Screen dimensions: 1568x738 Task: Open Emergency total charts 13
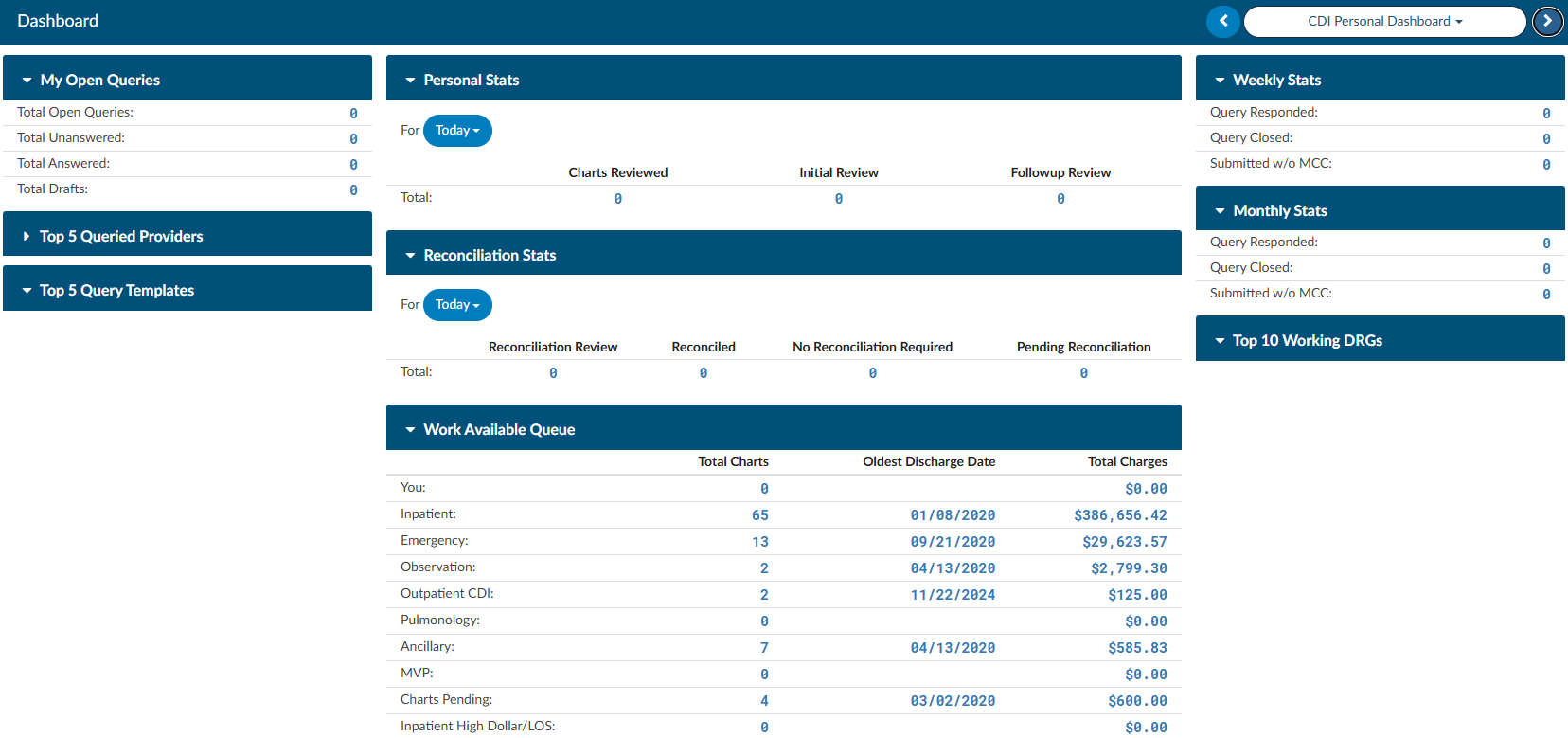(x=760, y=542)
